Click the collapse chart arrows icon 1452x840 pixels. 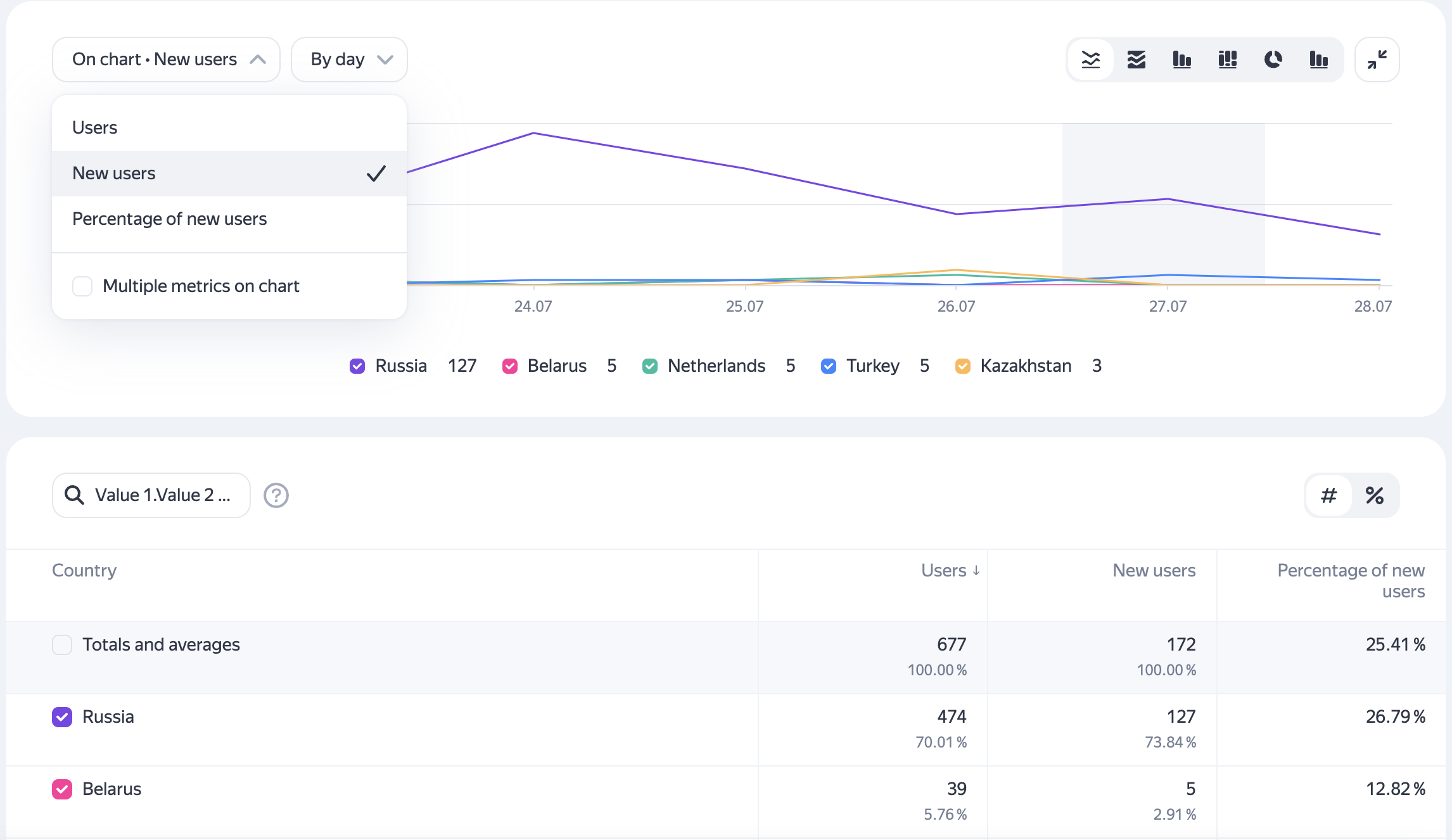1377,60
